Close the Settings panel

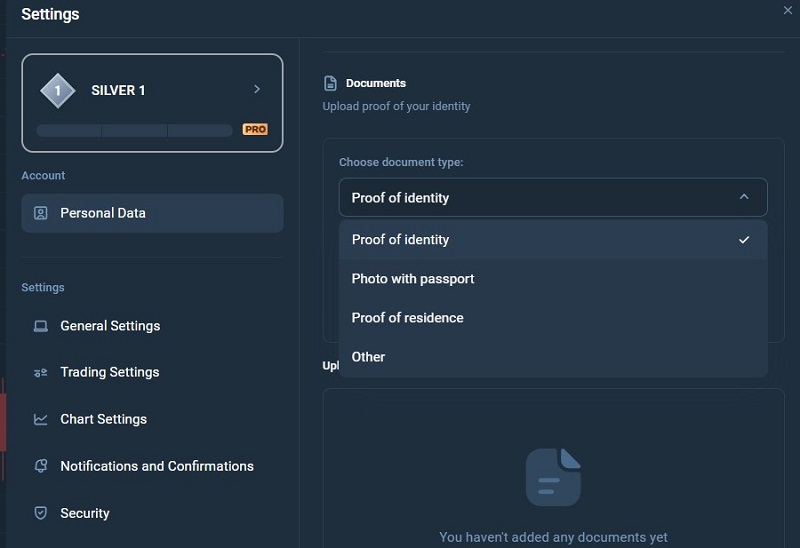(788, 10)
